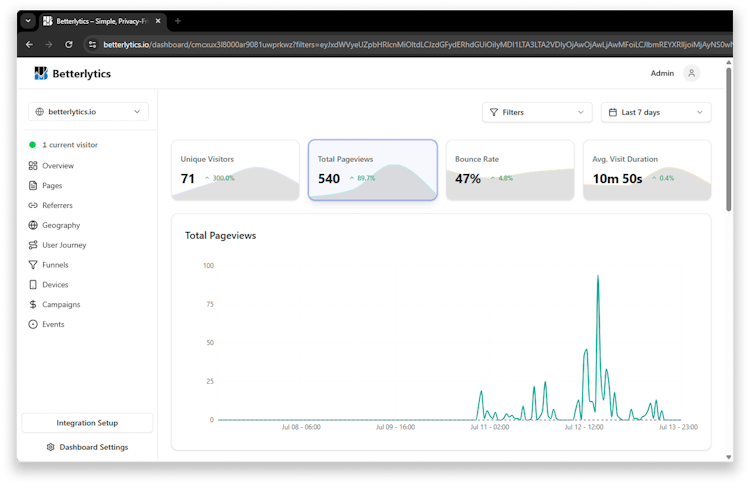Image resolution: width=750 pixels, height=485 pixels.
Task: Click the Betterlytics brand name
Action: tap(81, 74)
